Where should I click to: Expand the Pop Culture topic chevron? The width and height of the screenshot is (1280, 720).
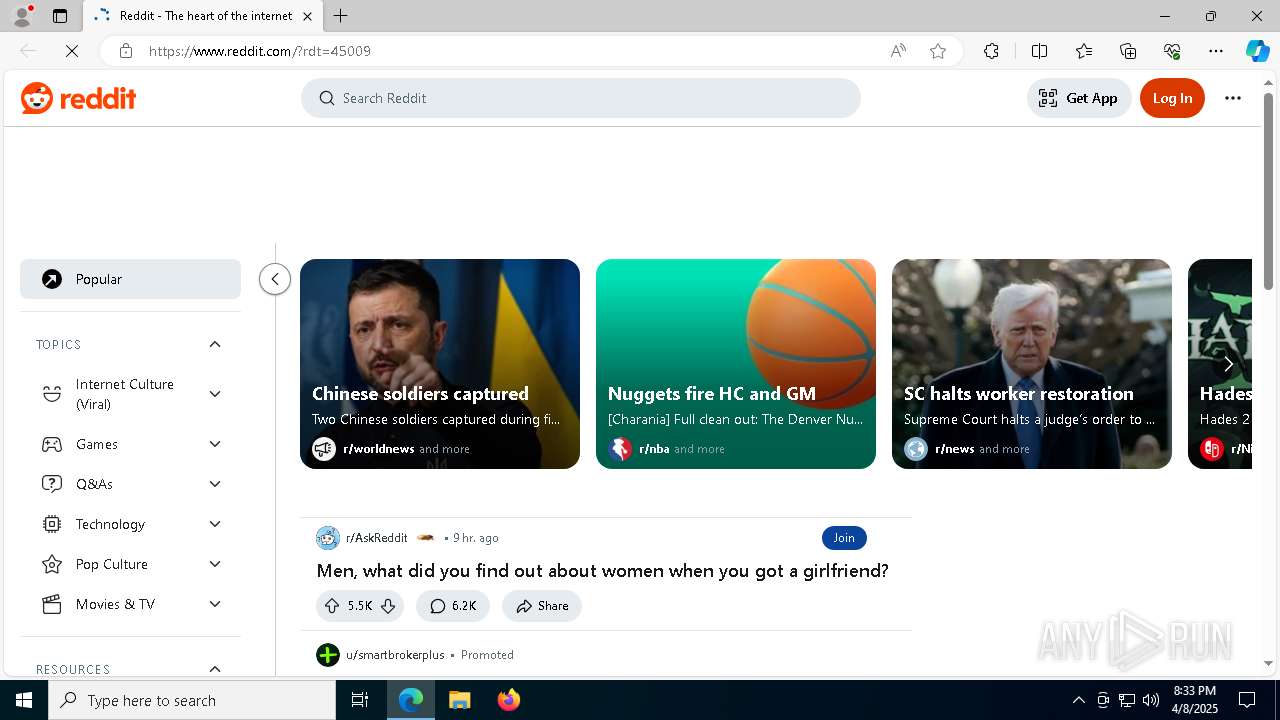pos(215,564)
